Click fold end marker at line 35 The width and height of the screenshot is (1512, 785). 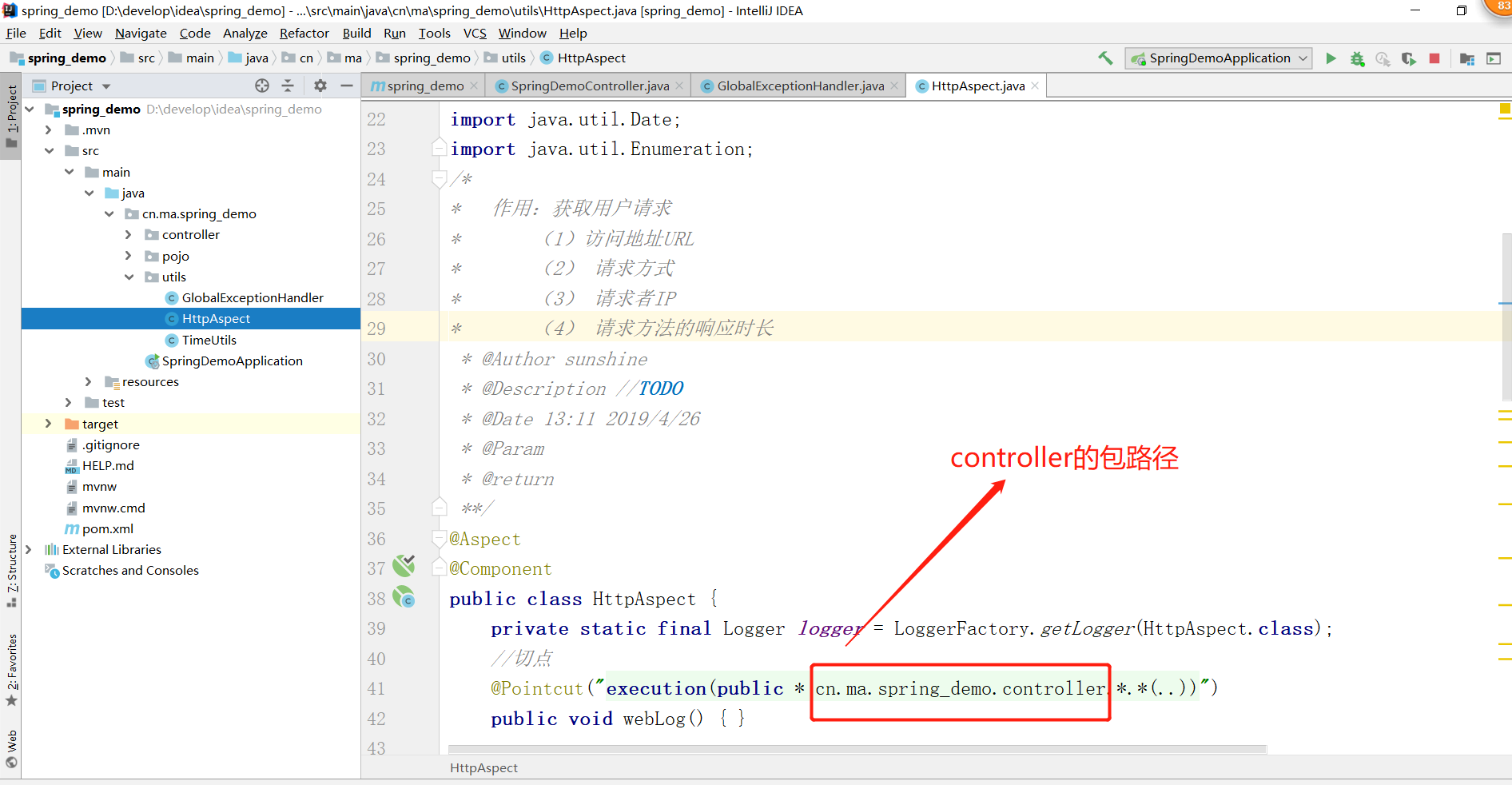coord(439,508)
